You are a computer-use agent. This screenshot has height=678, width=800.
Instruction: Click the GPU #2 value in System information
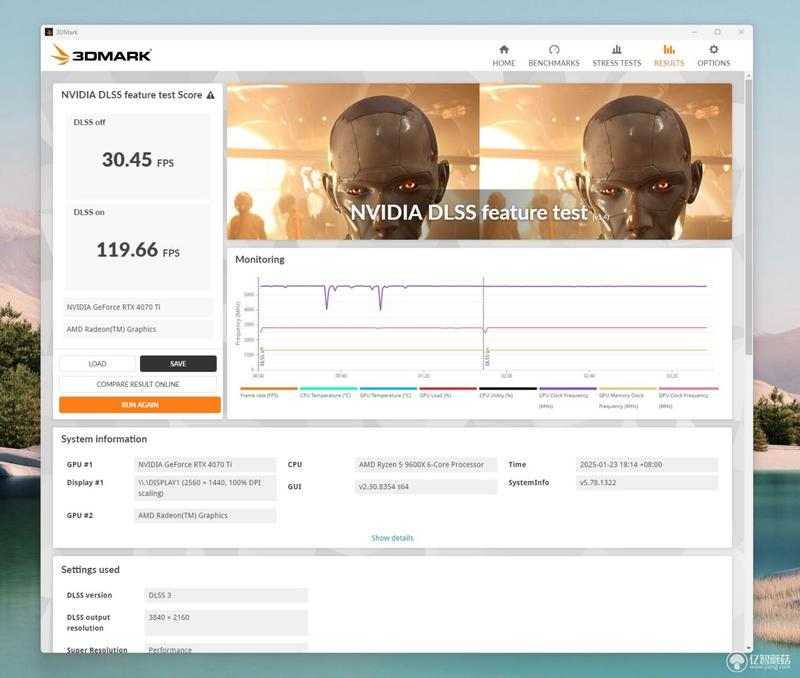(205, 515)
